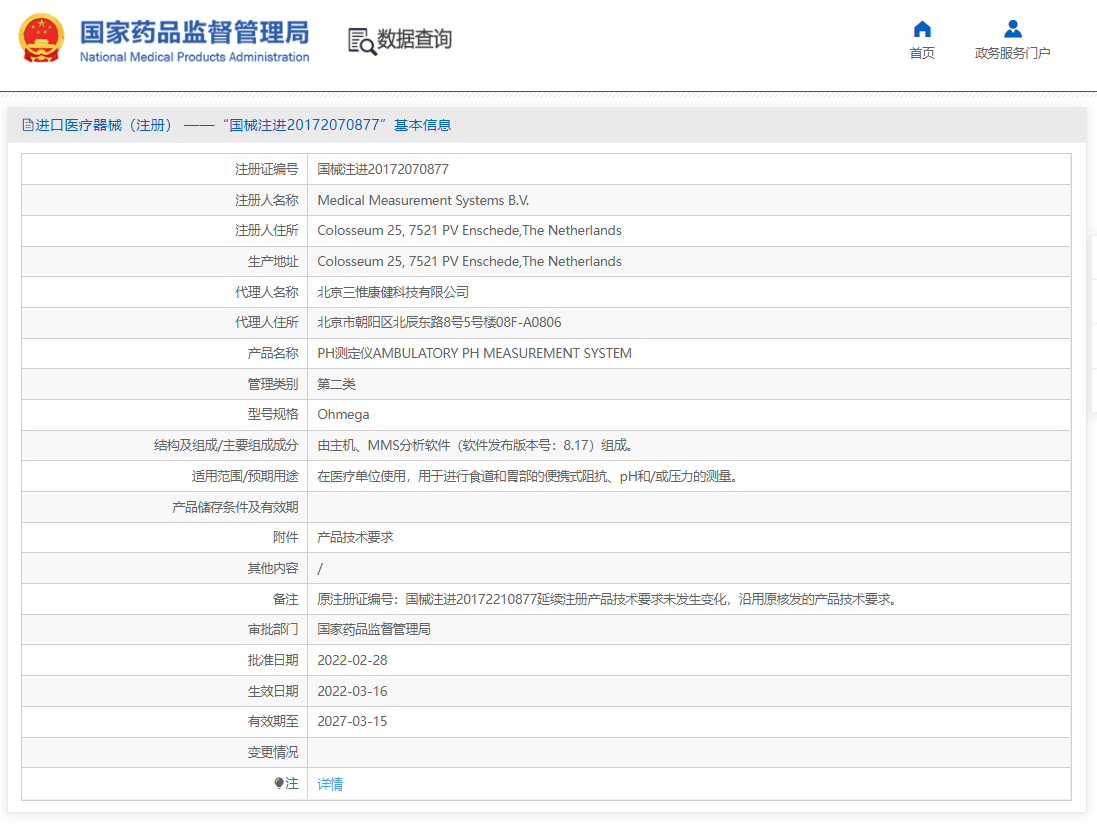Click the 有效期至 row label

click(273, 721)
